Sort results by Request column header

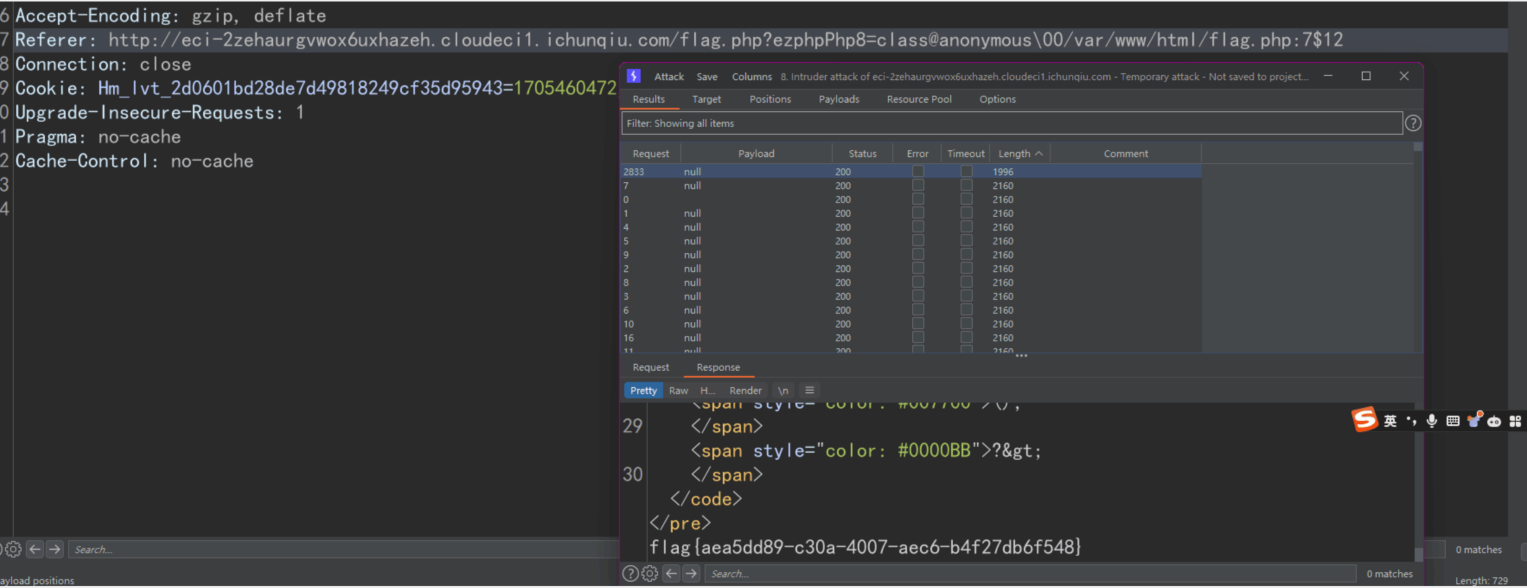pyautogui.click(x=651, y=154)
